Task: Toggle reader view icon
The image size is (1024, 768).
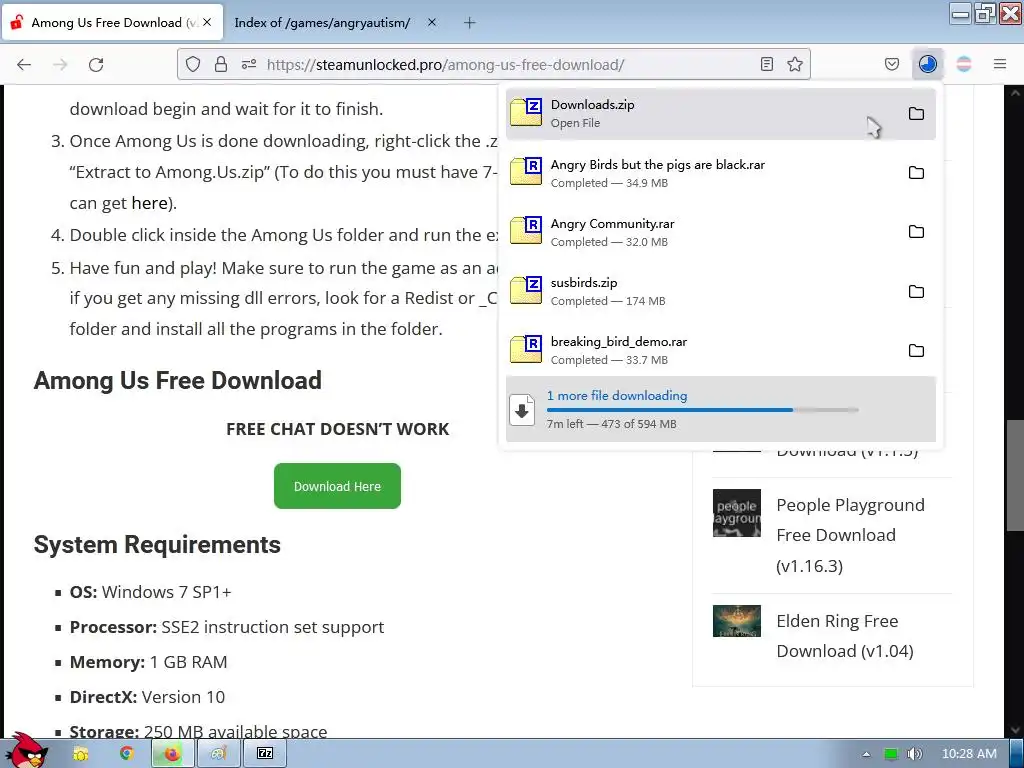Action: point(767,64)
